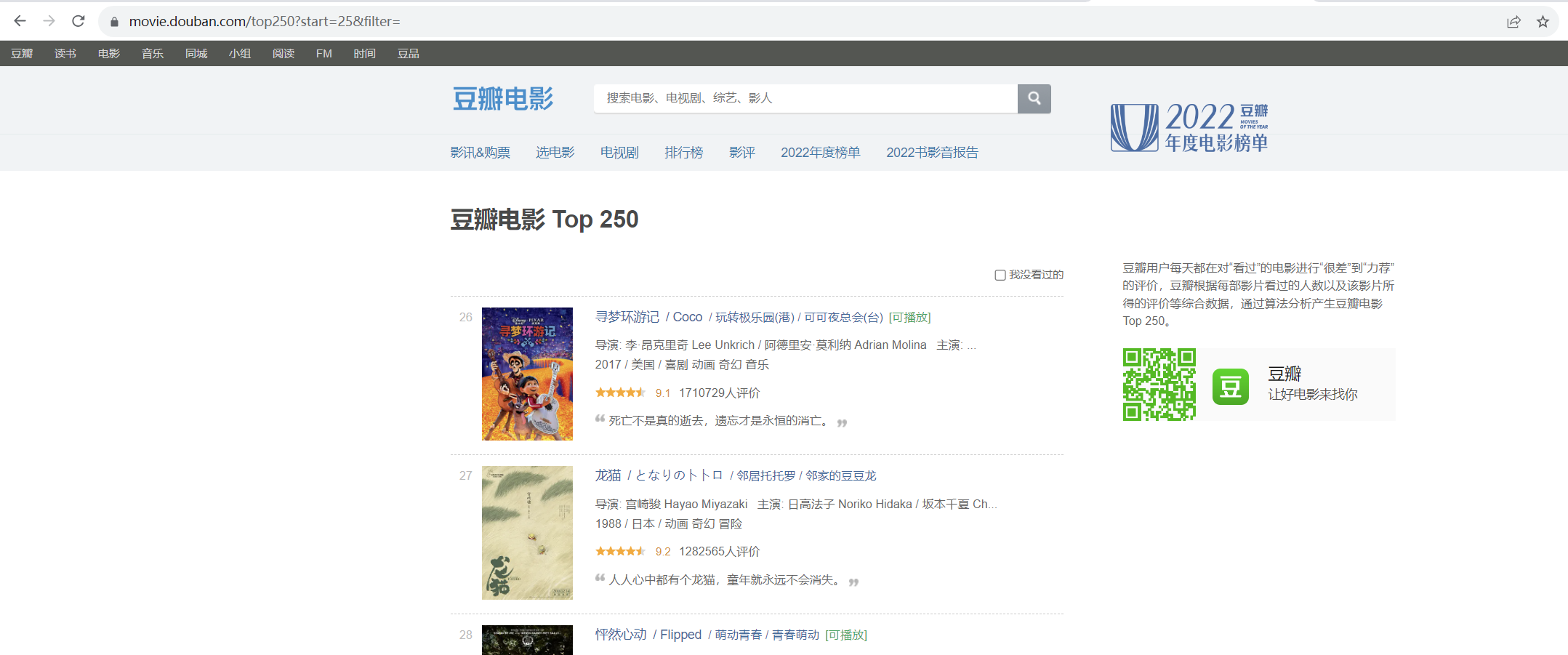Click rank number 26
The image size is (1568, 655).
click(x=465, y=317)
